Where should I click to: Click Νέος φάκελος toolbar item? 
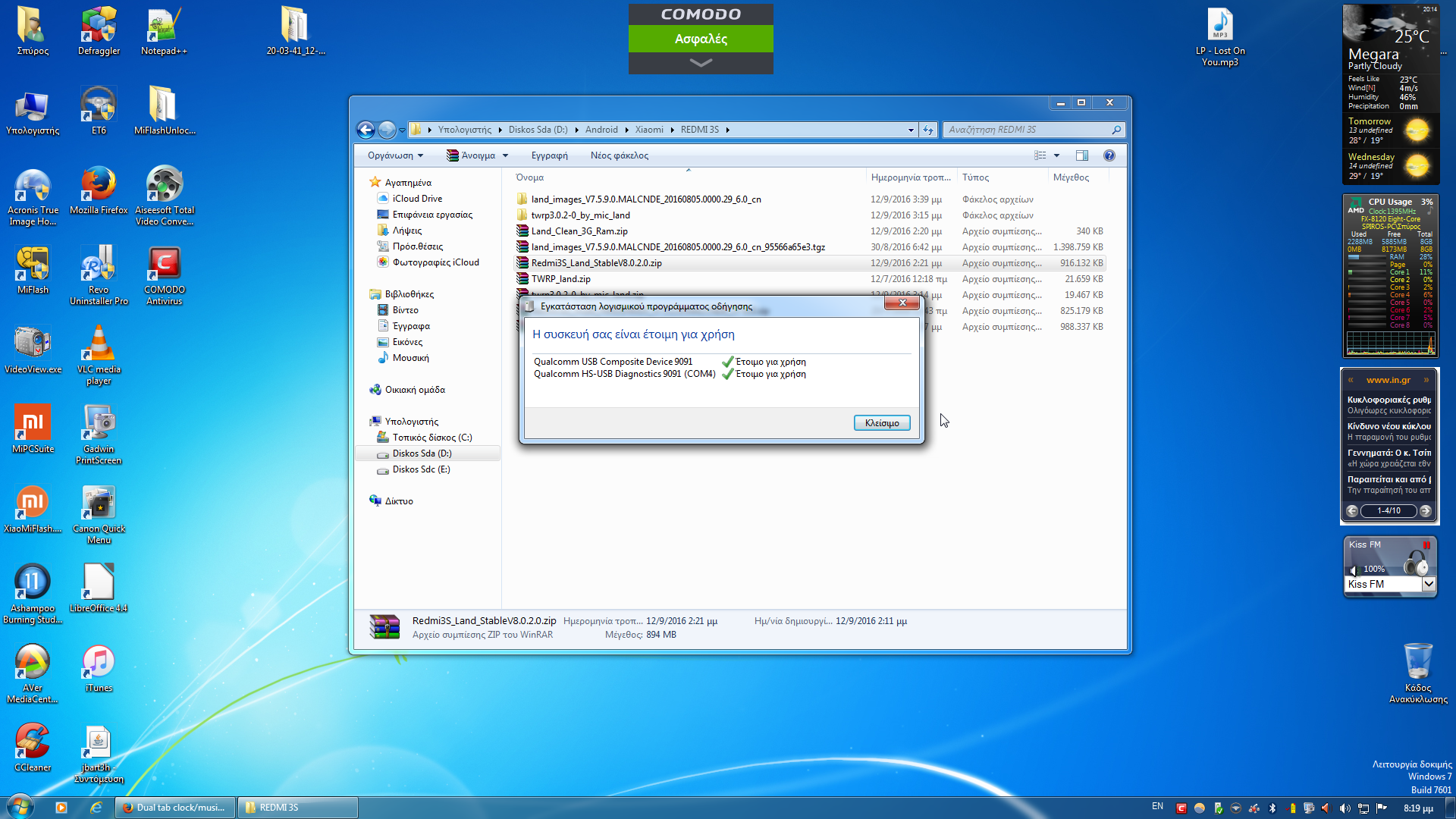click(619, 155)
